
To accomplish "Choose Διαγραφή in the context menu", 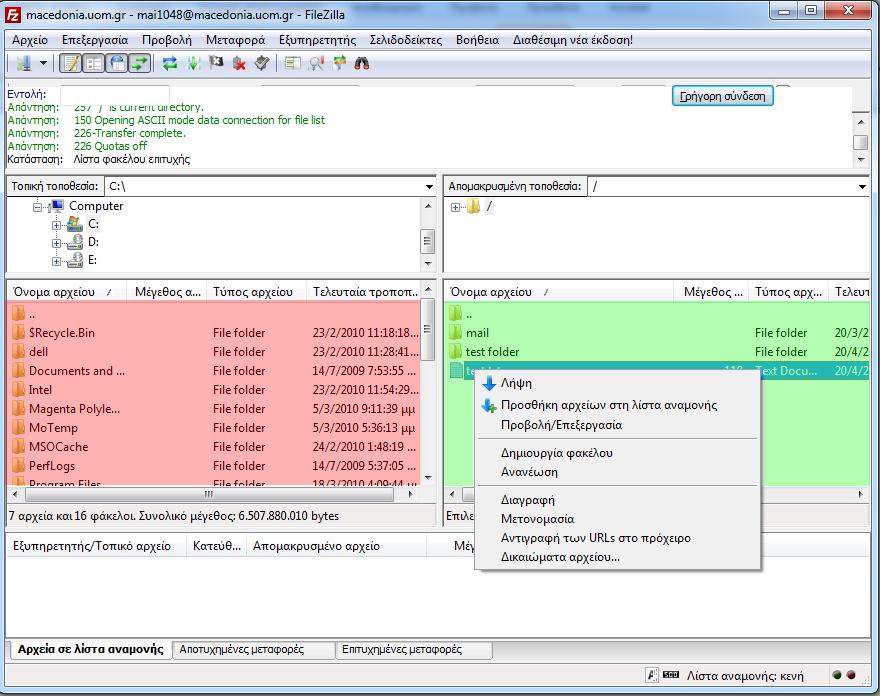I will [617, 500].
